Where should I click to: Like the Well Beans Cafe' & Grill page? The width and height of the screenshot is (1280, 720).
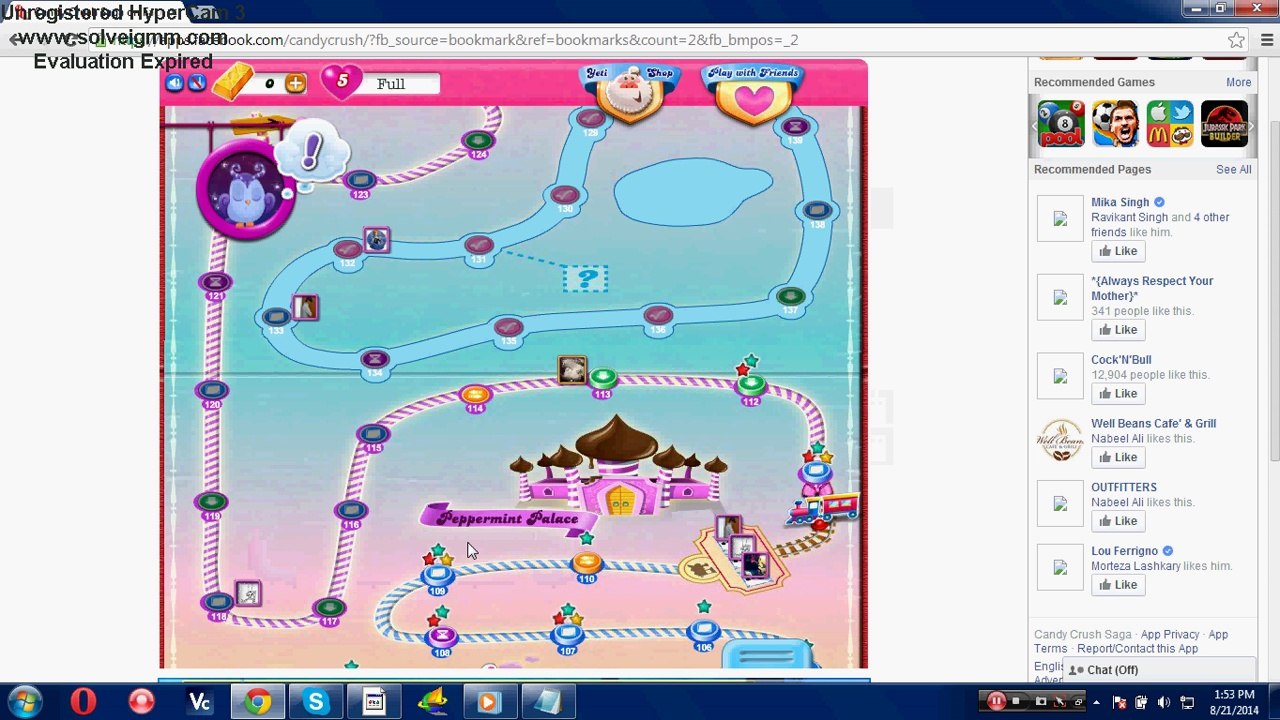click(x=1118, y=457)
